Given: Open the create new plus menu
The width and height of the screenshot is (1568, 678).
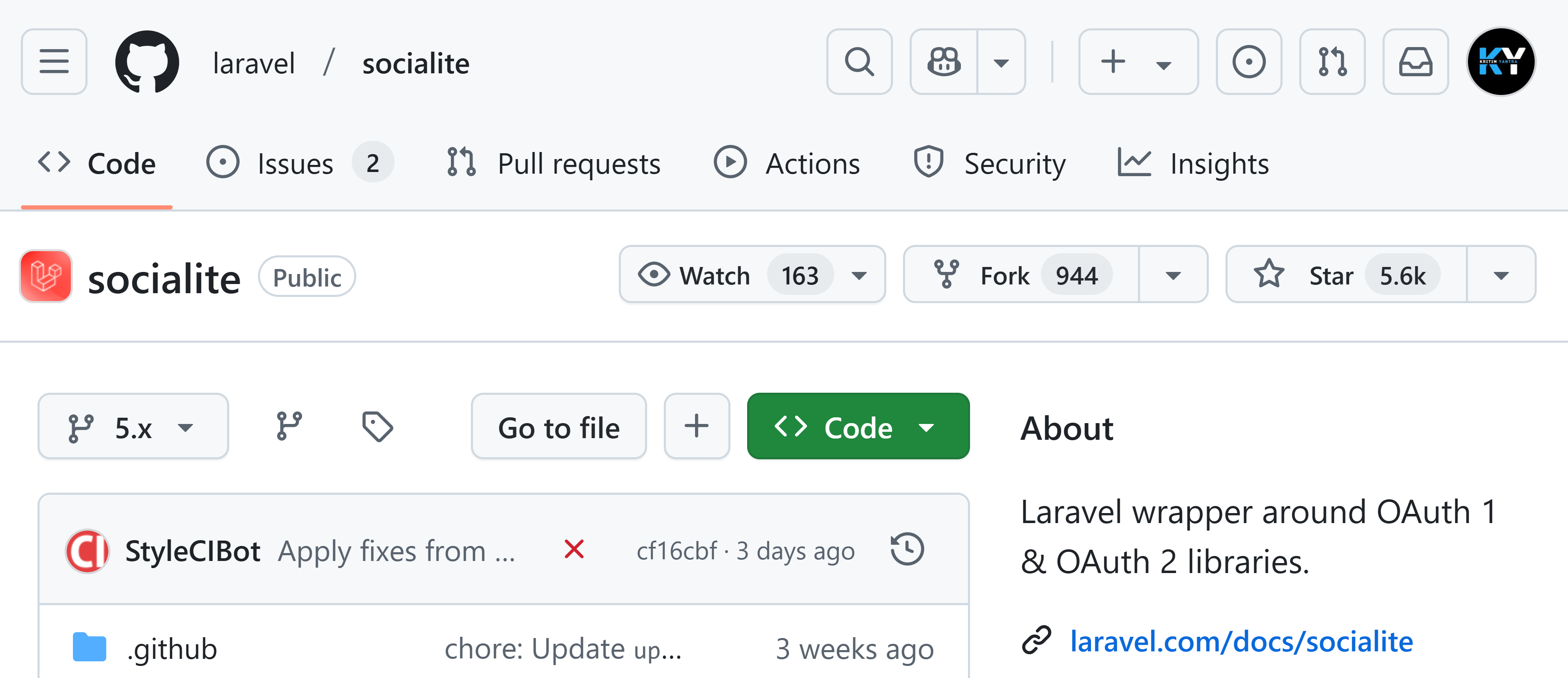Looking at the screenshot, I should pos(1138,62).
